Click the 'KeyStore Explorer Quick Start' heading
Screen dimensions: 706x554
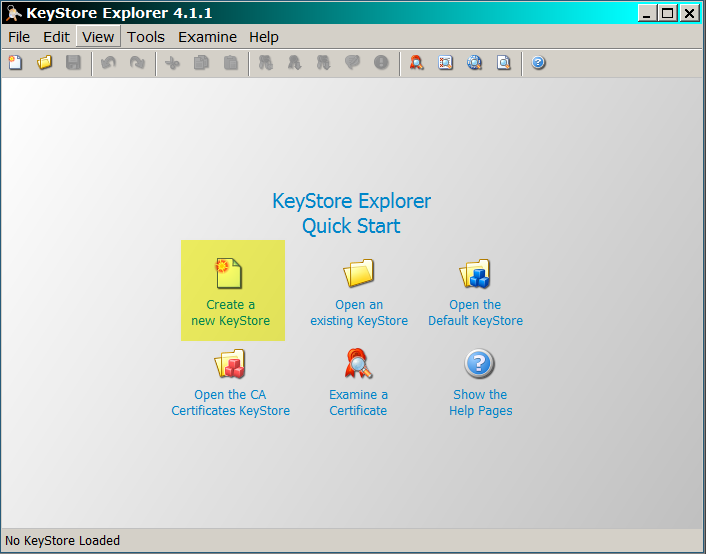coord(352,213)
